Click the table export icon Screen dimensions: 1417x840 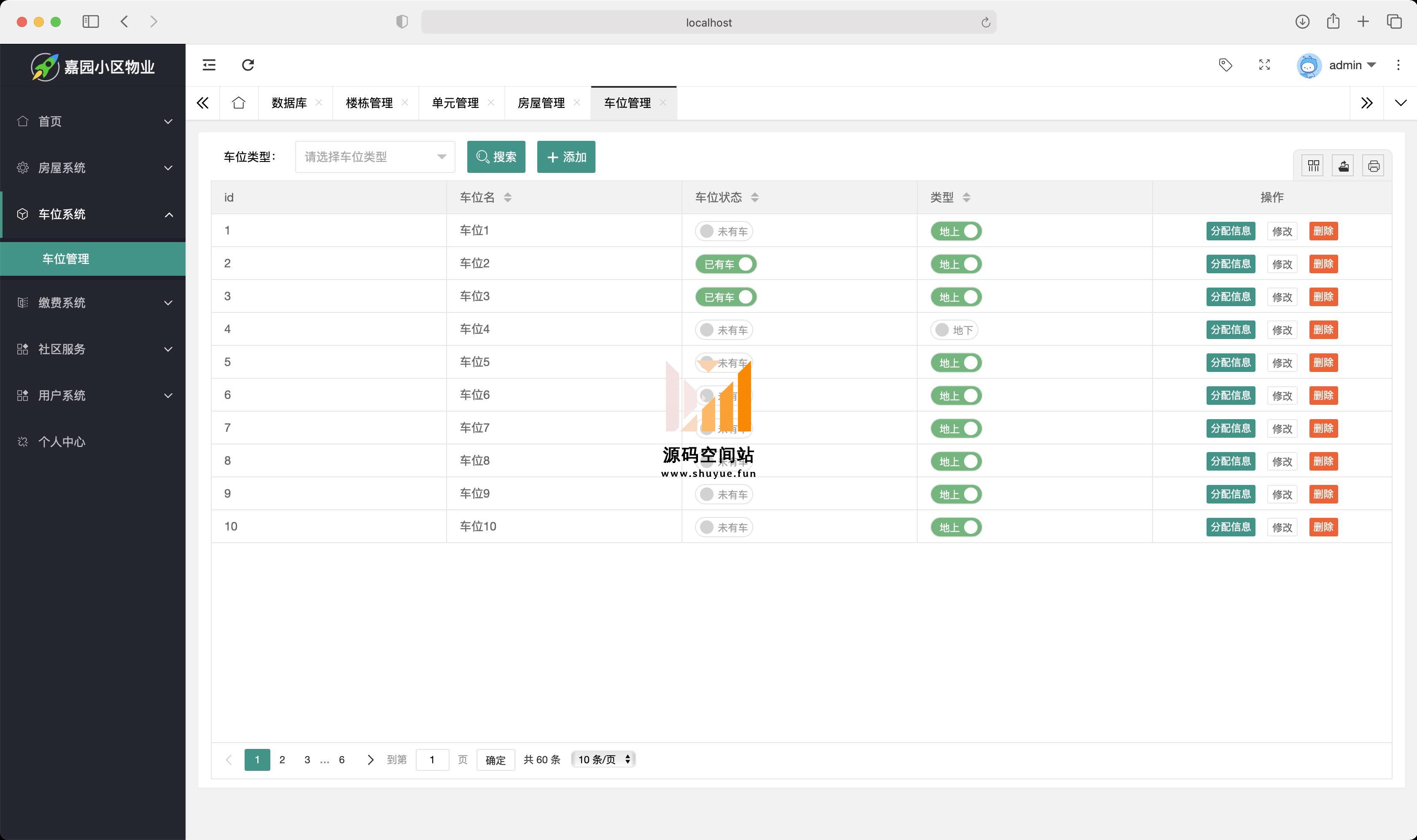1343,166
